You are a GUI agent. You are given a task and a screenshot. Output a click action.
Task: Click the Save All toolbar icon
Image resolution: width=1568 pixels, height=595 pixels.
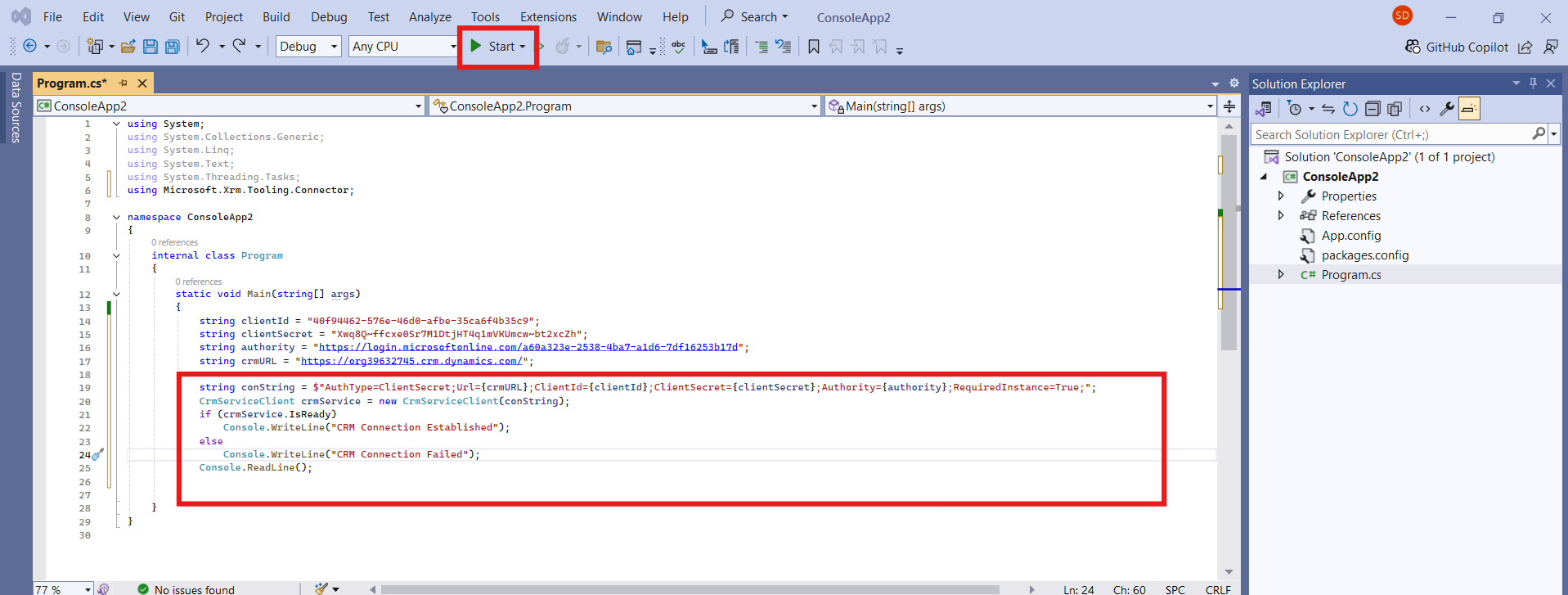click(173, 47)
